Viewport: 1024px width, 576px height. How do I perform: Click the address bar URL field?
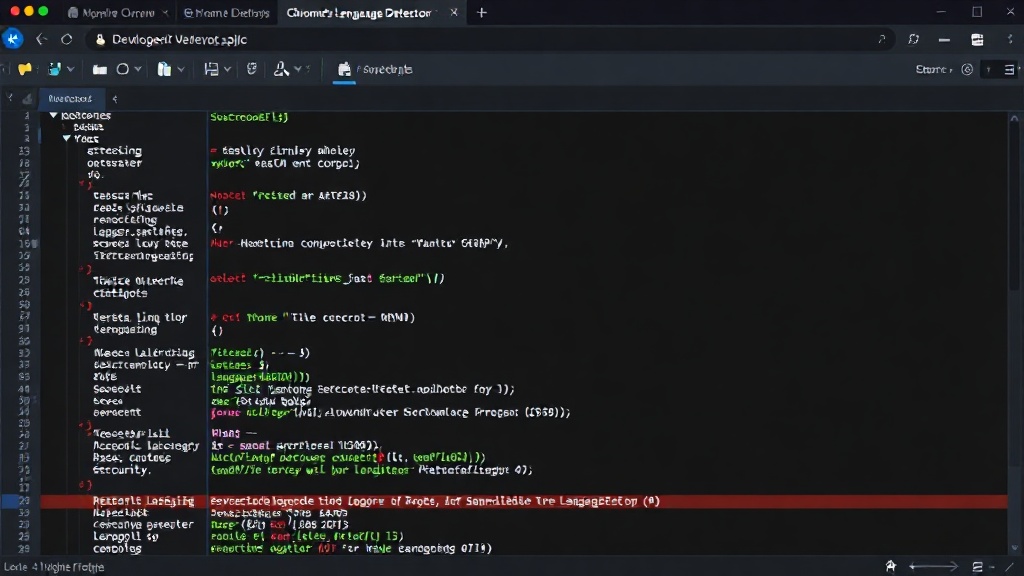pyautogui.click(x=490, y=40)
